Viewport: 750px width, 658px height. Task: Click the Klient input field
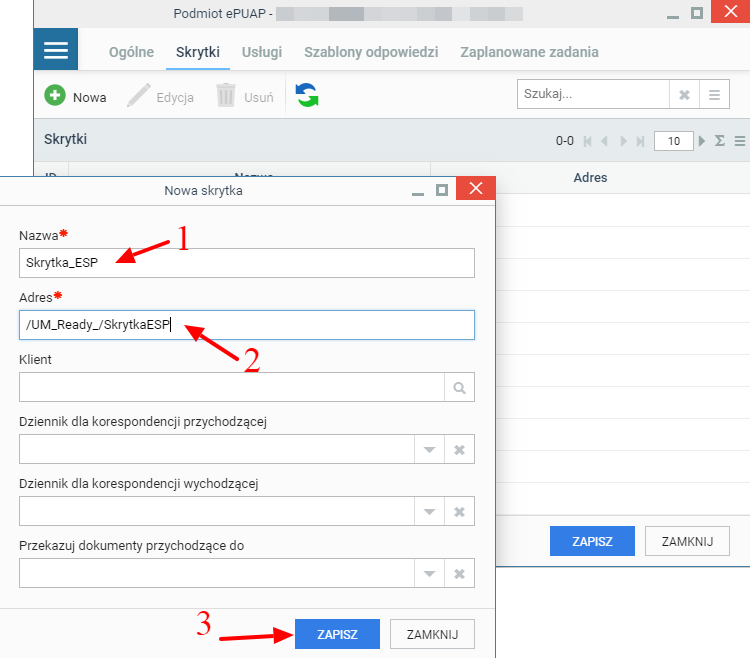[232, 387]
